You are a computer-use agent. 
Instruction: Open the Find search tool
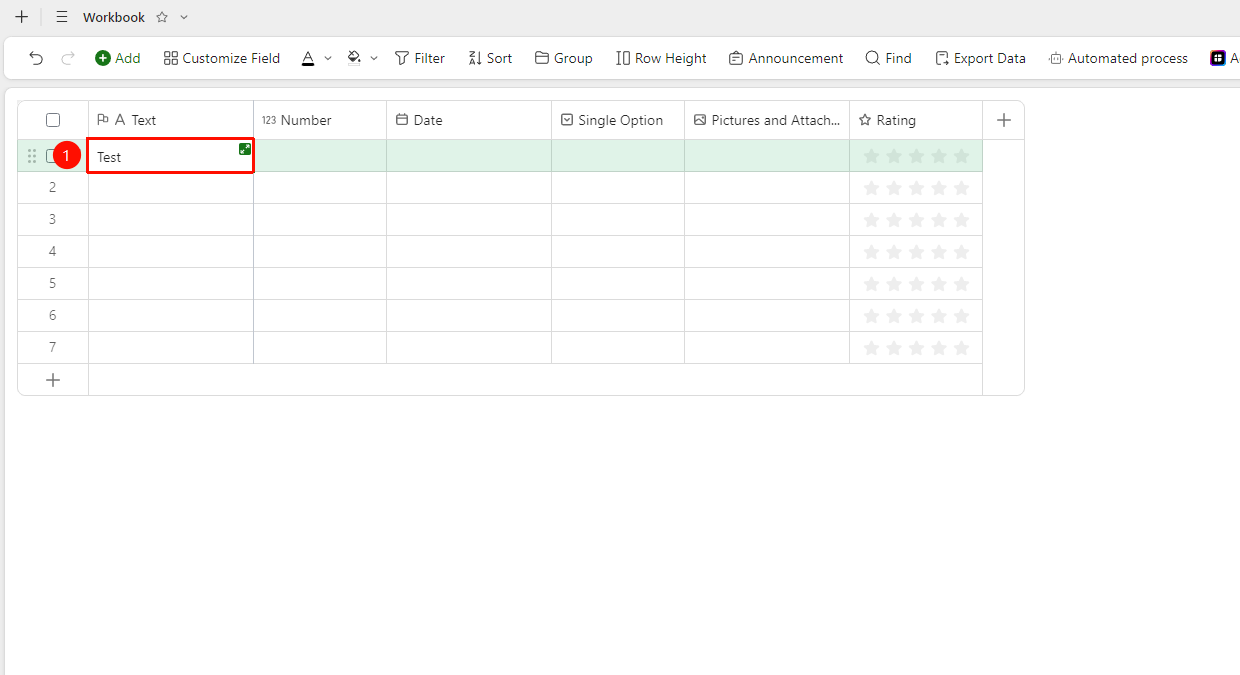889,58
